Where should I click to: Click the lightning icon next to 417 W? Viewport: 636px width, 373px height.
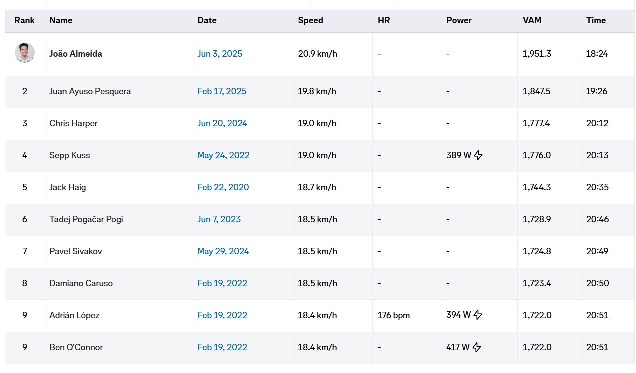tap(477, 347)
